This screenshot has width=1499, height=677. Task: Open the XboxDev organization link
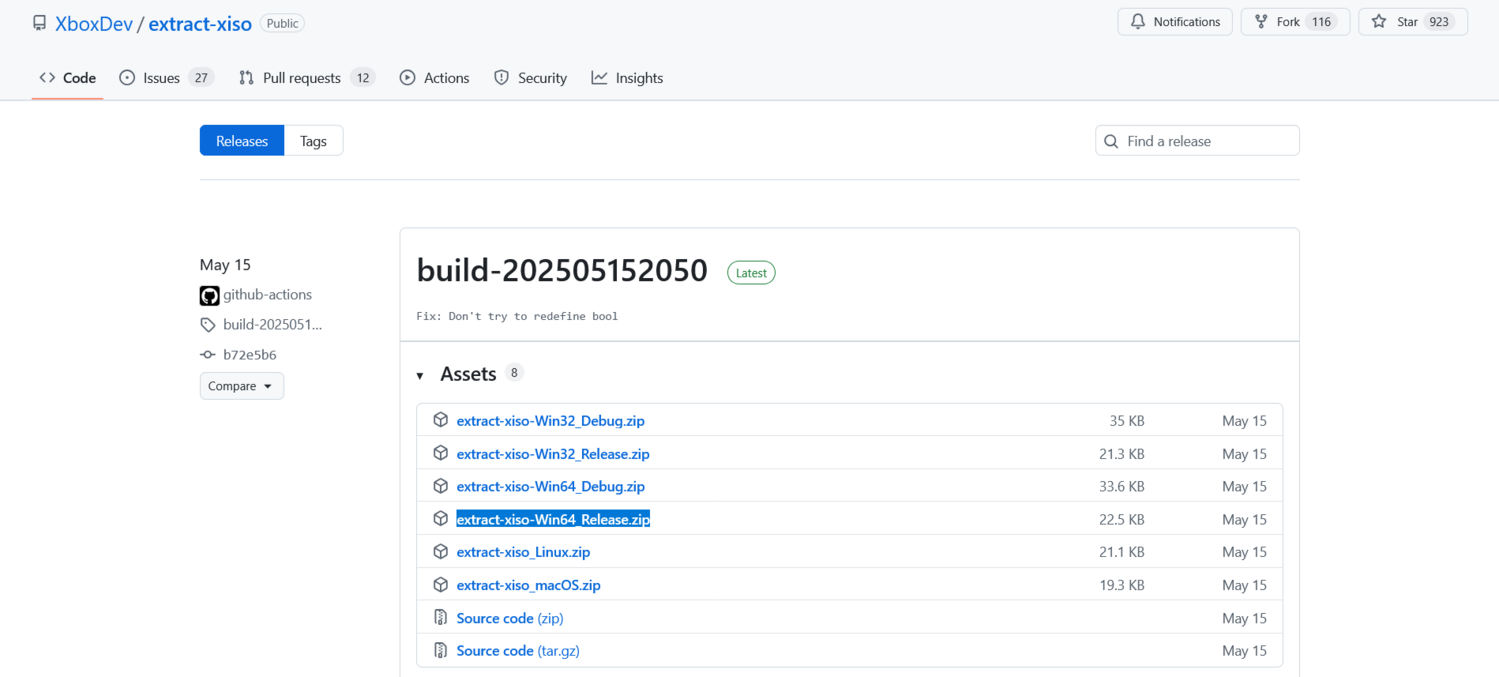[x=94, y=24]
